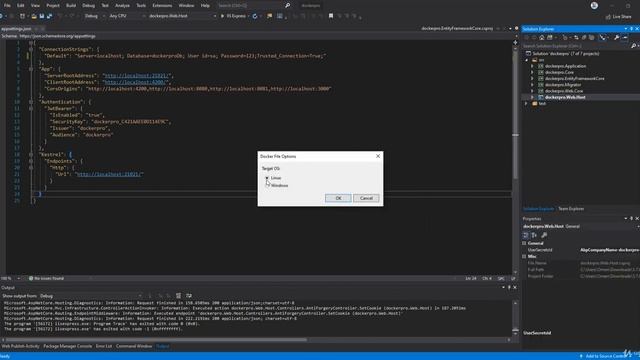
Task: Confirm Docker File Options with OK
Action: pyautogui.click(x=338, y=198)
